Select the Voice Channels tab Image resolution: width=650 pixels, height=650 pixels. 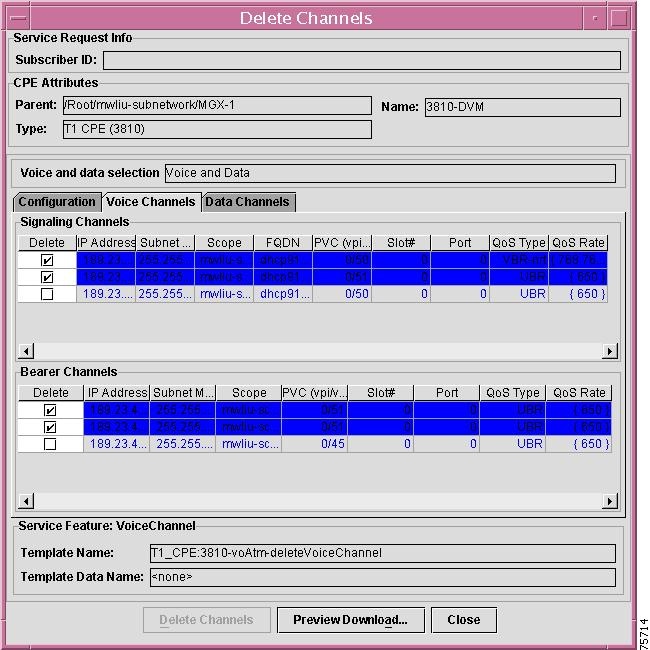click(151, 202)
